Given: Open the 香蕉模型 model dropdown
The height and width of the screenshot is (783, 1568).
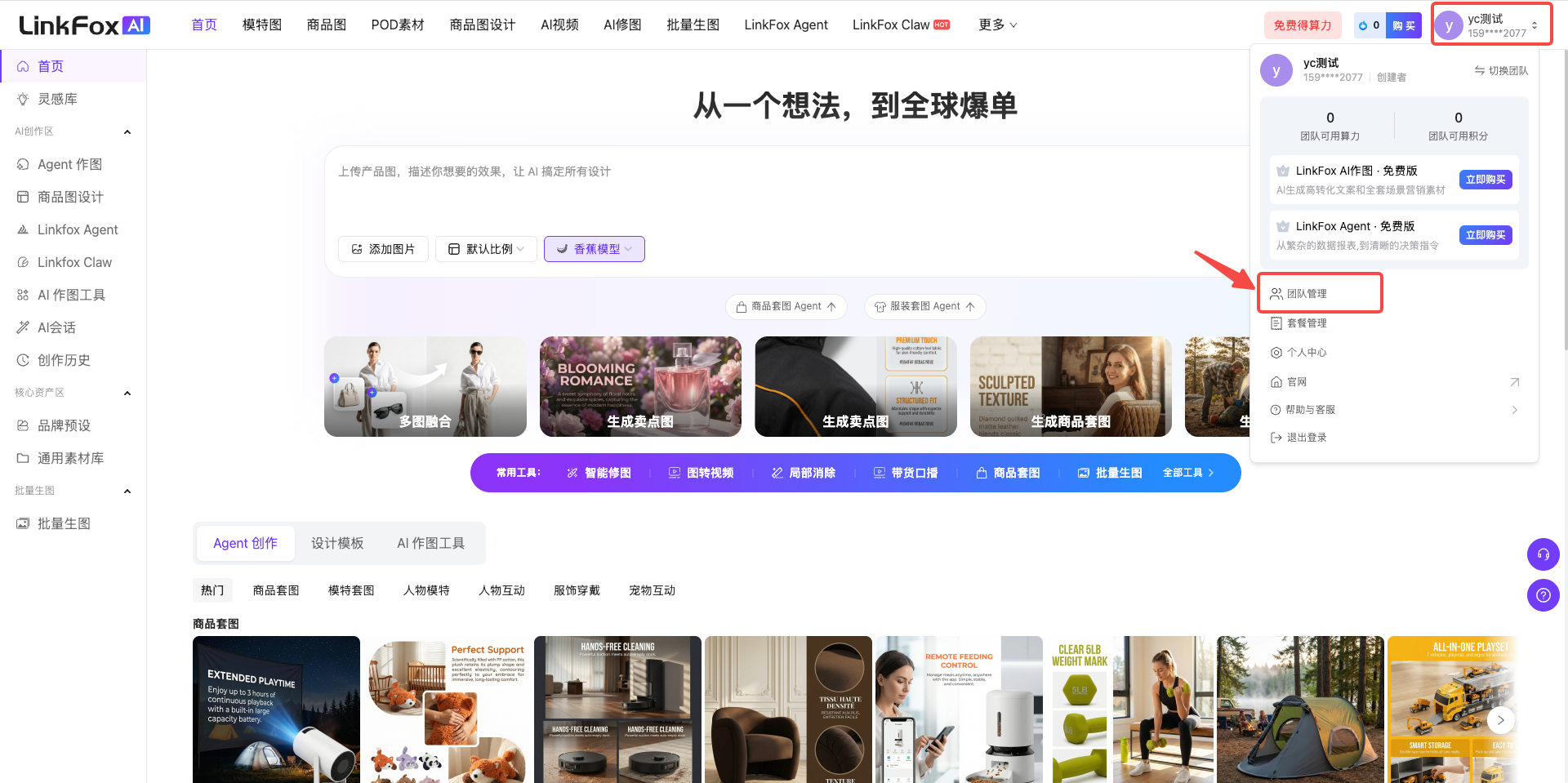Looking at the screenshot, I should pos(595,249).
